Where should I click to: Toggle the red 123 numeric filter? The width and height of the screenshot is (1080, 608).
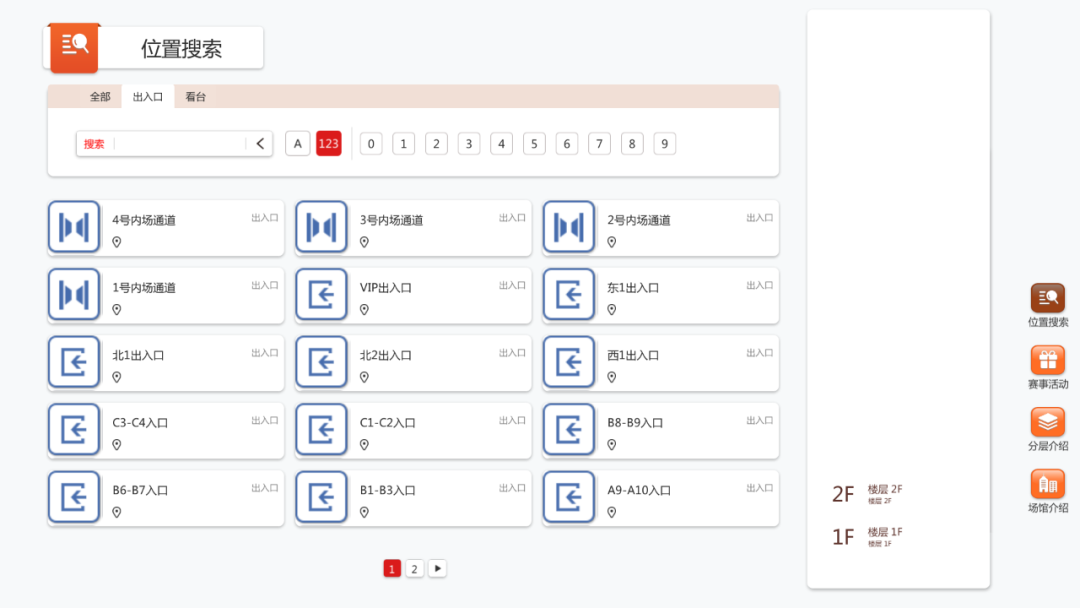[331, 143]
